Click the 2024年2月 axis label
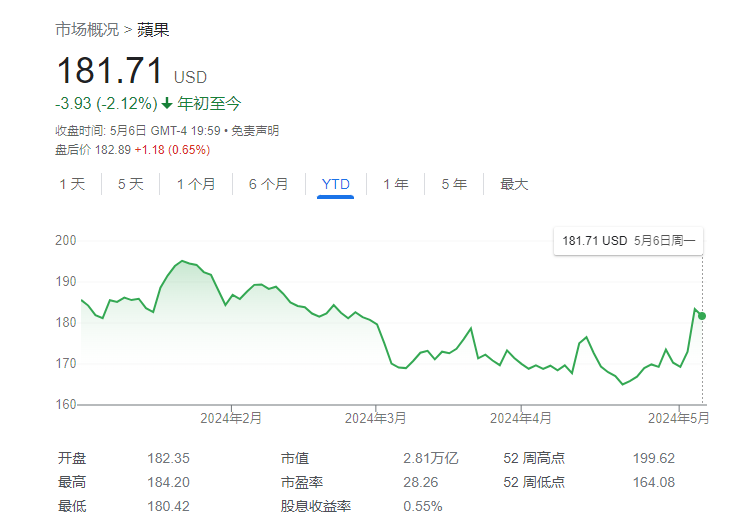This screenshot has height=526, width=735. coord(231,418)
